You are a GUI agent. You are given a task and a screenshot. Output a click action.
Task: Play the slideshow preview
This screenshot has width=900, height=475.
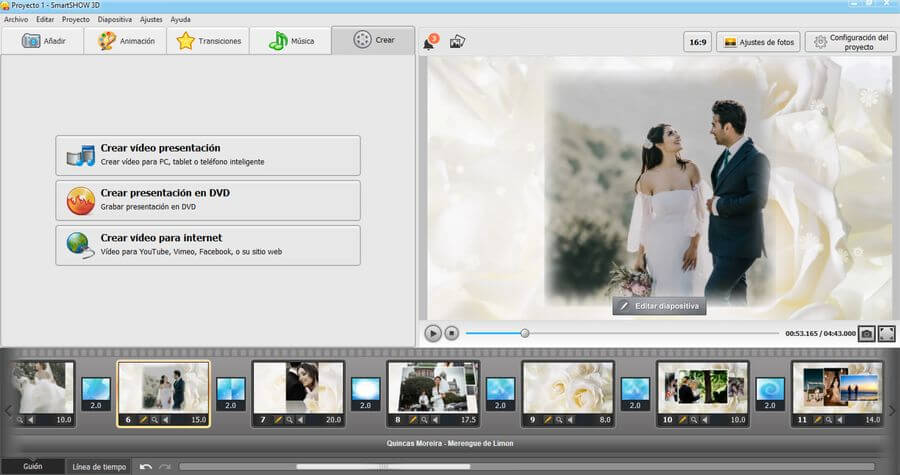(x=433, y=333)
